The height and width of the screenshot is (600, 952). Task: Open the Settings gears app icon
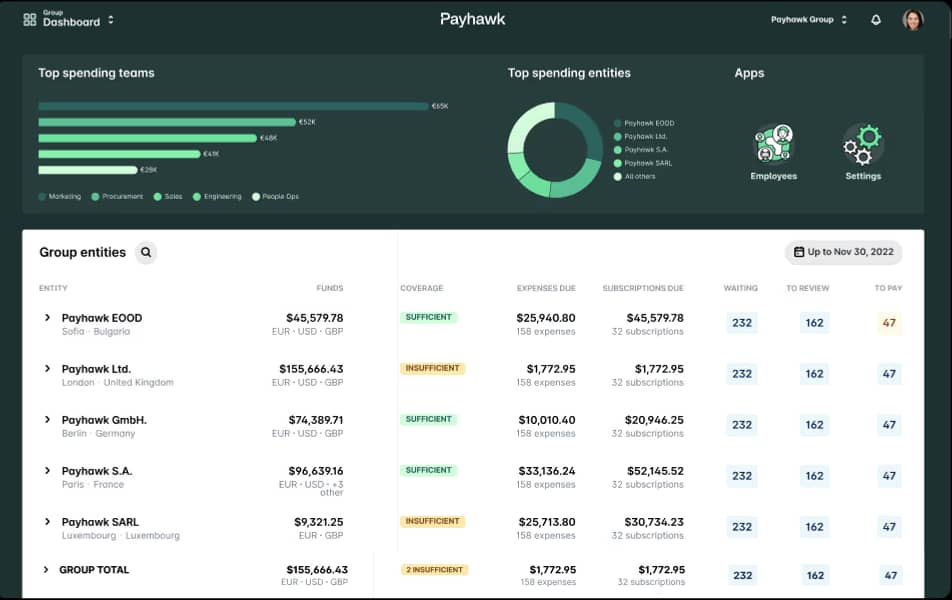(863, 145)
